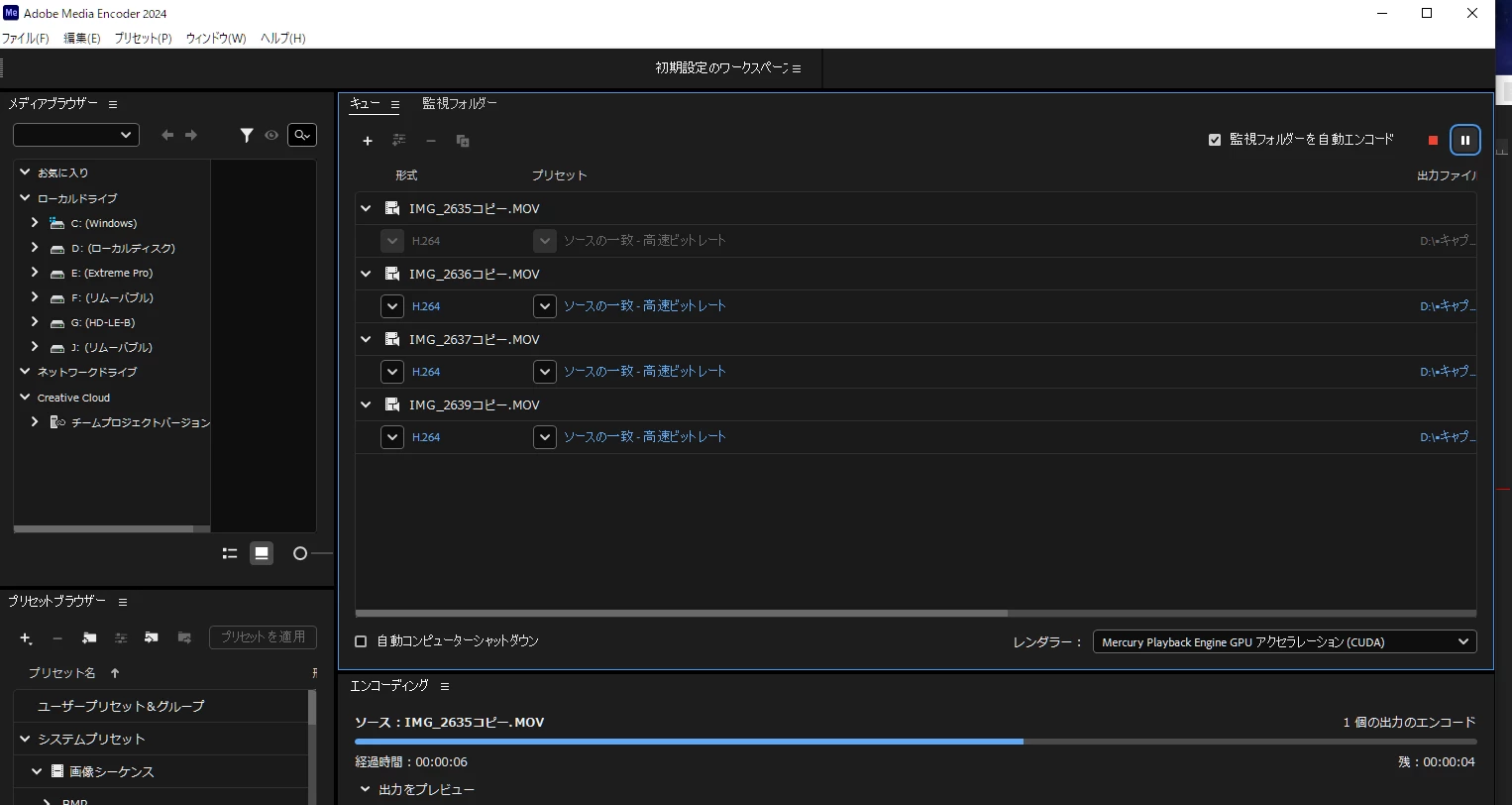Open the Media Browser path dropdown
1512x805 pixels.
pyautogui.click(x=76, y=135)
